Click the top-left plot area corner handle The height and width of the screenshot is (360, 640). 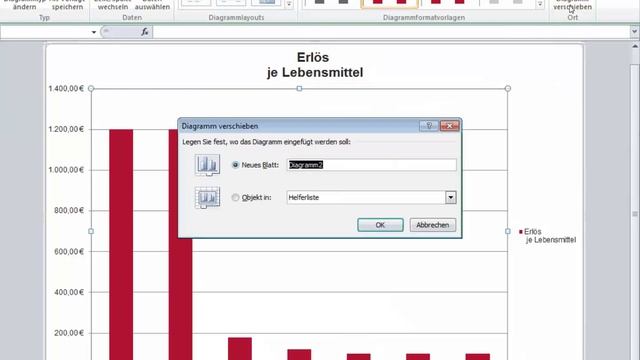pyautogui.click(x=91, y=89)
